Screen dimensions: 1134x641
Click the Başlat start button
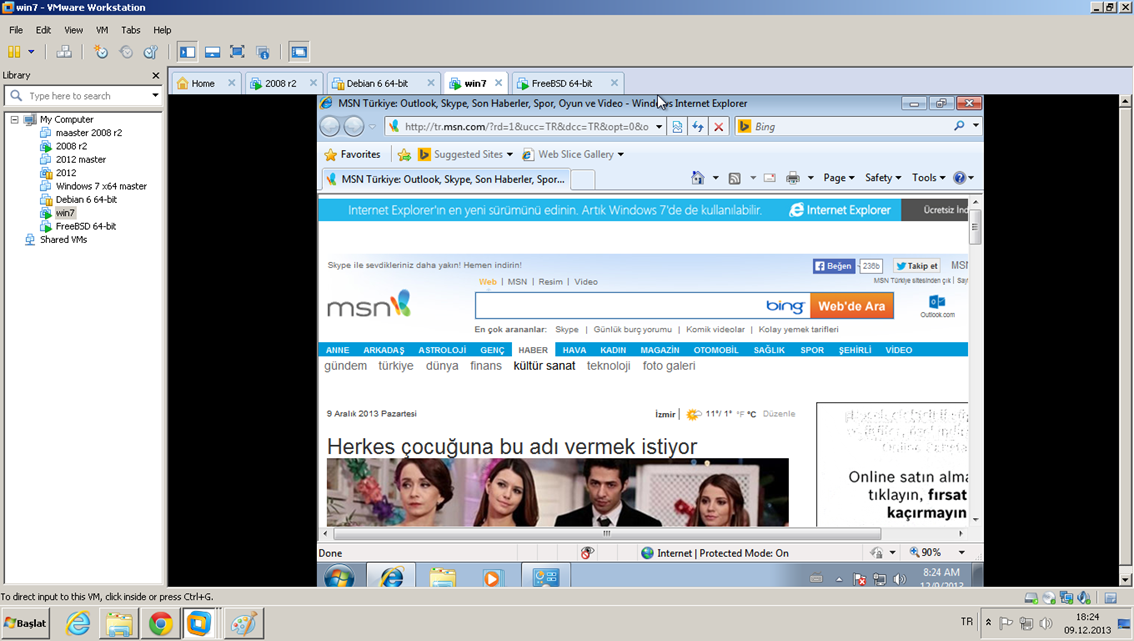point(25,623)
